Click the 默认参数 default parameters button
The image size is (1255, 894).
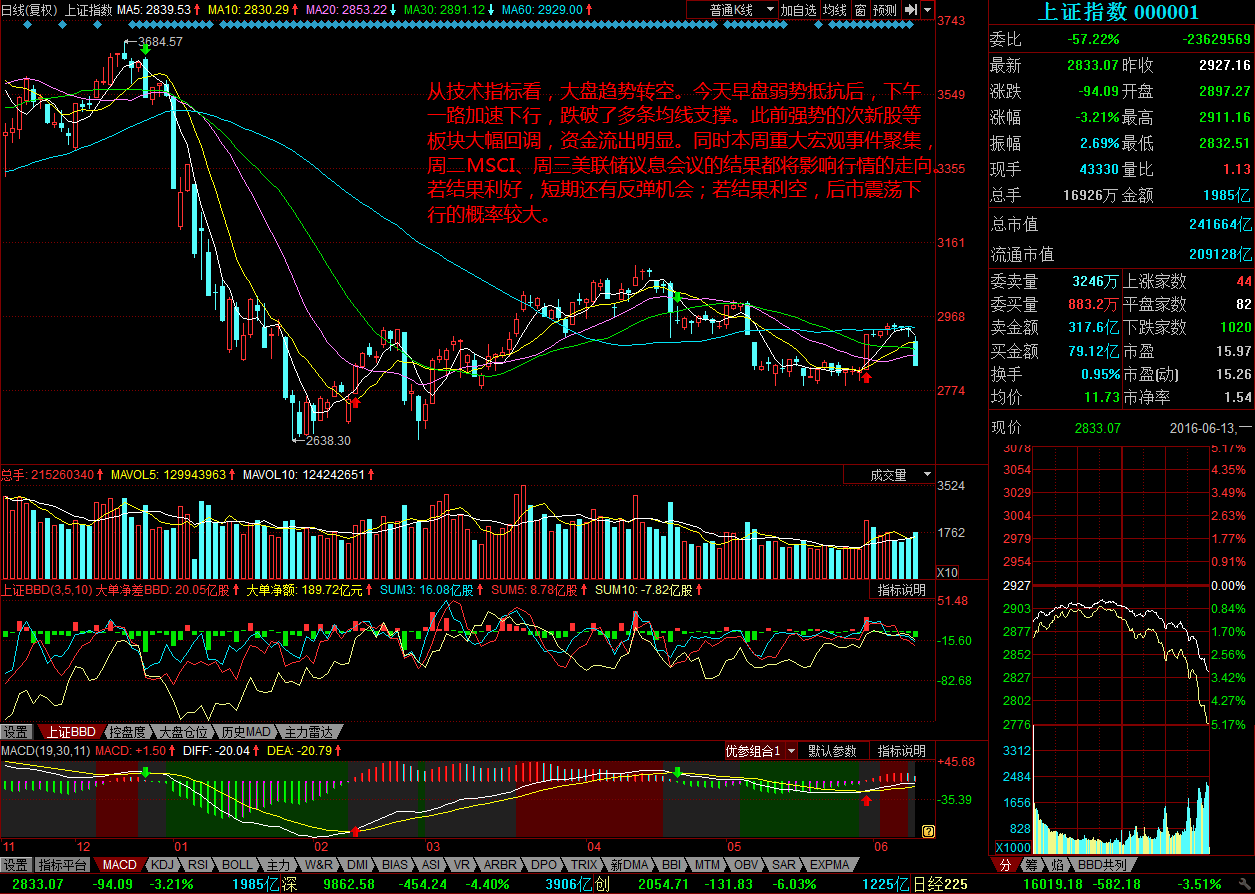click(832, 751)
